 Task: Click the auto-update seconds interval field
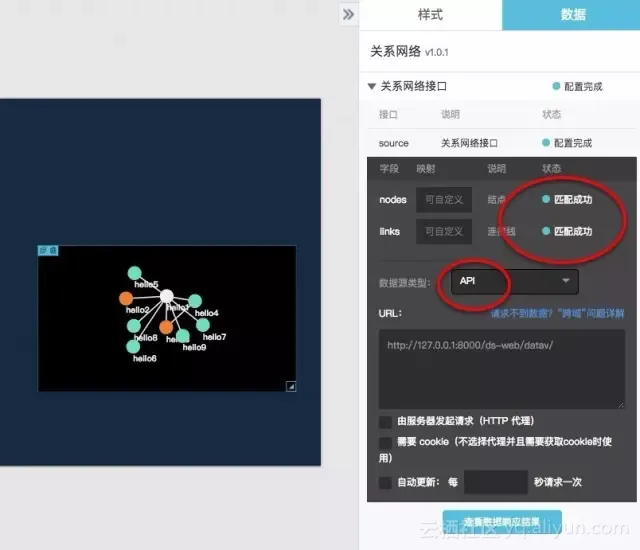496,482
